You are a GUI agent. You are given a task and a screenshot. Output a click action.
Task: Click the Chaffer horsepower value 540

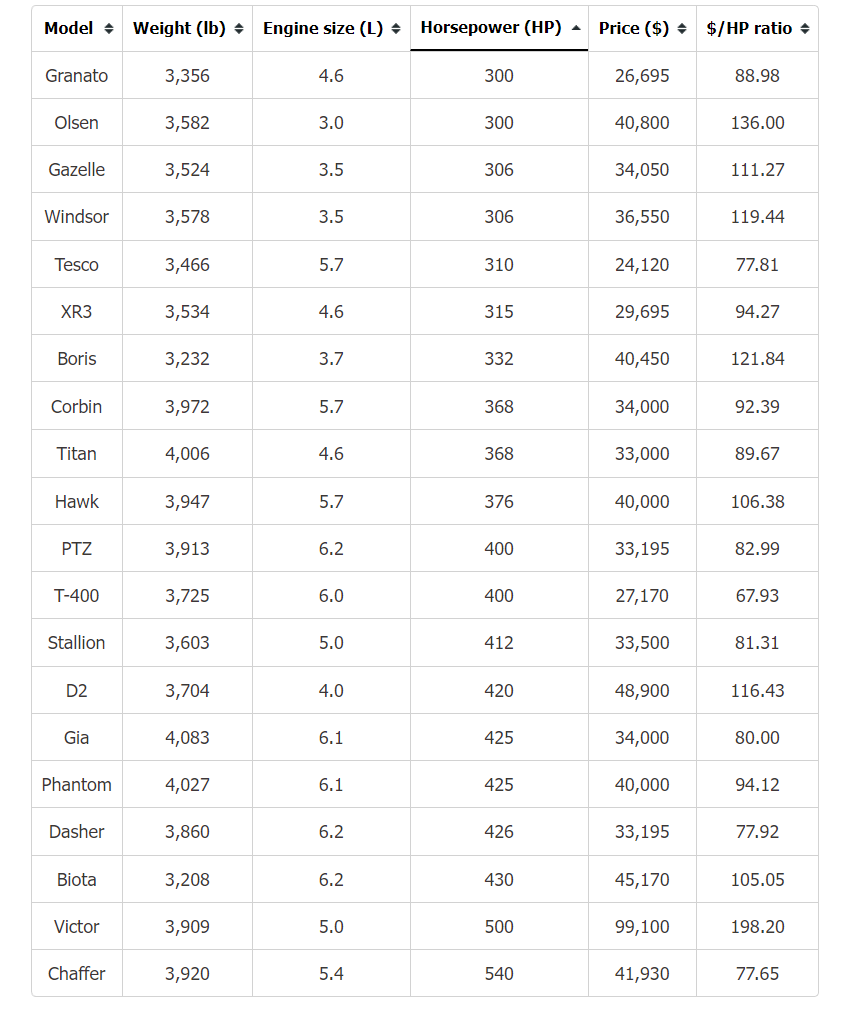[x=499, y=973]
